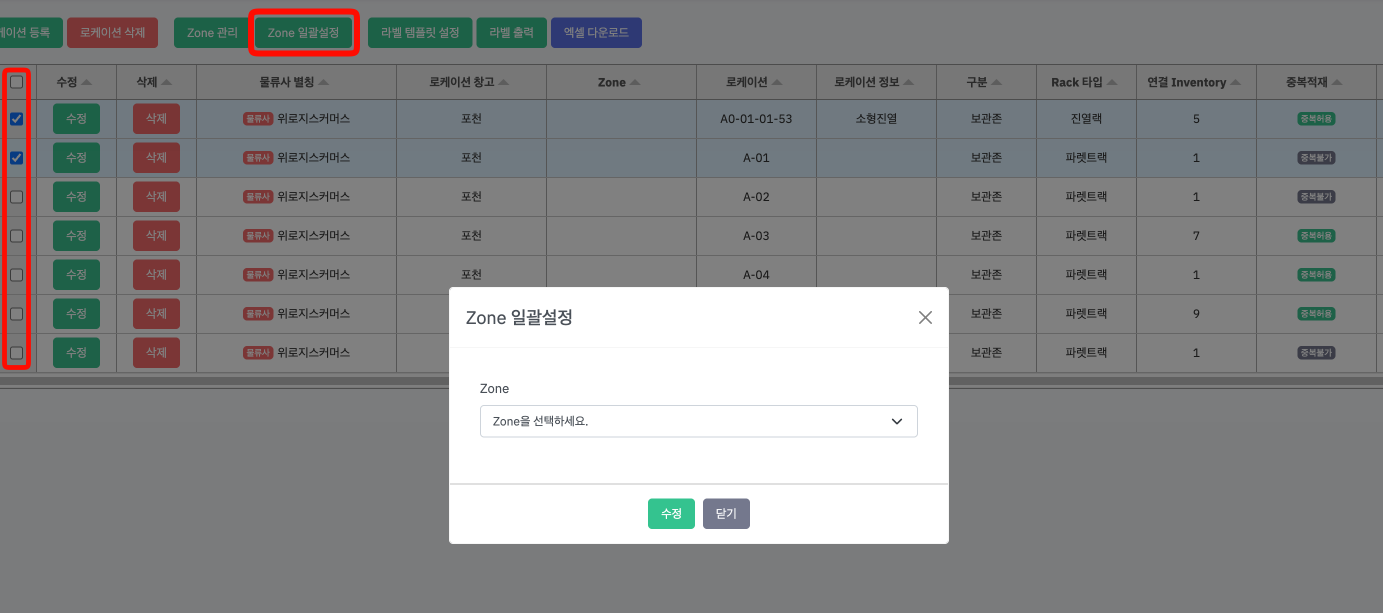The width and height of the screenshot is (1383, 613).
Task: Toggle the select-all checkbox in table header
Action: 17,83
